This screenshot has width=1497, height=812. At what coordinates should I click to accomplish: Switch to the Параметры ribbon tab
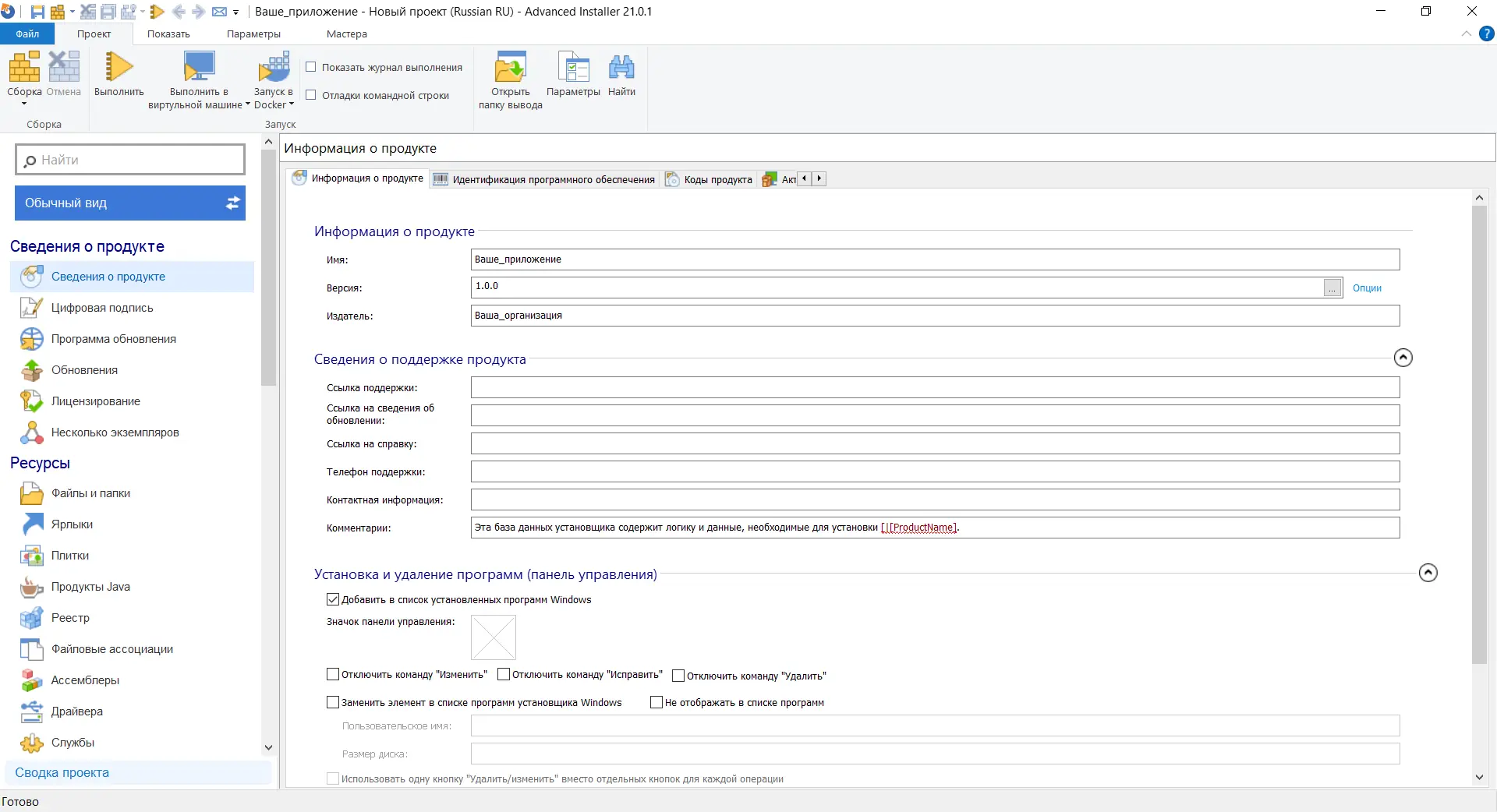pos(253,34)
